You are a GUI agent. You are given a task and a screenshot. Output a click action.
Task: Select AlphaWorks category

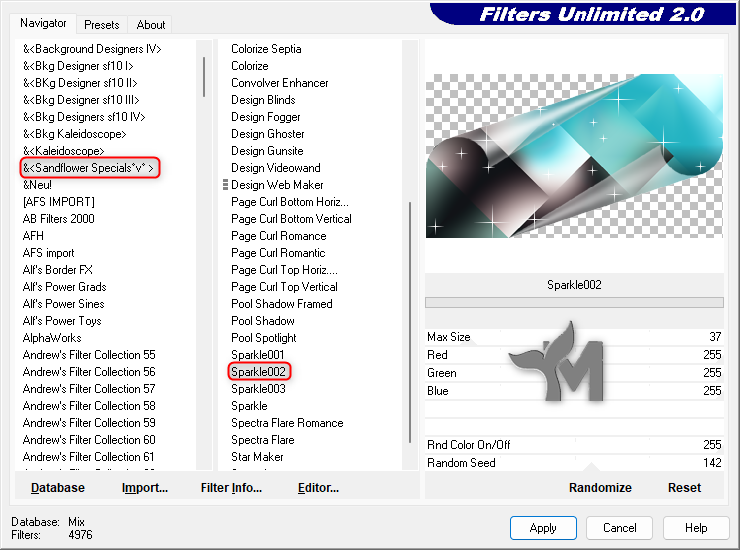[52, 338]
